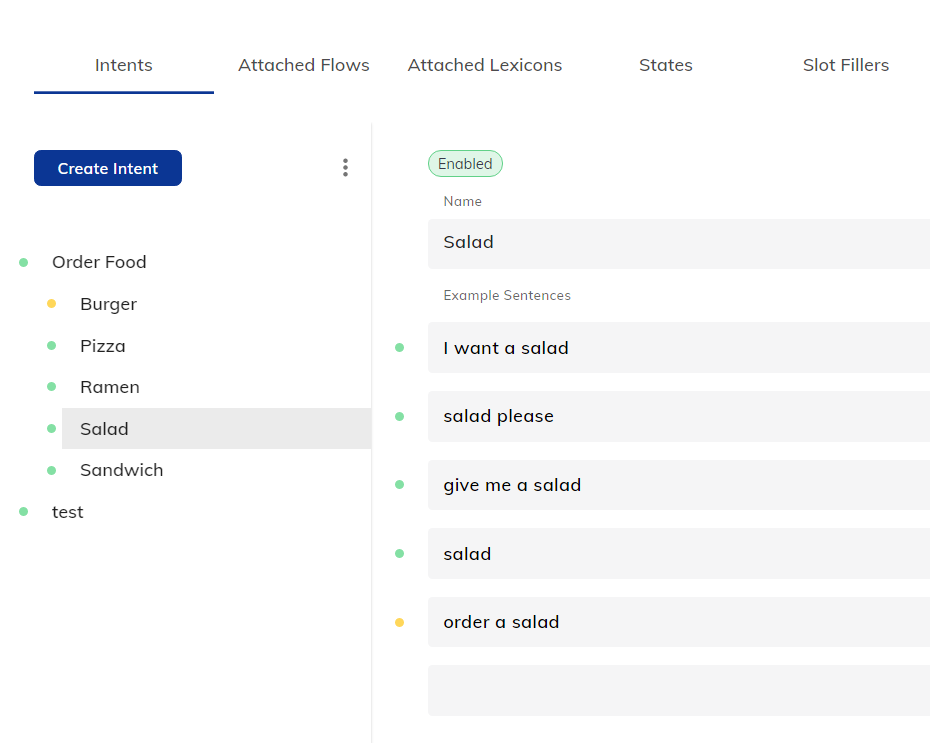
Task: Click the green dot beside Salad in the intent list
Action: [x=52, y=428]
